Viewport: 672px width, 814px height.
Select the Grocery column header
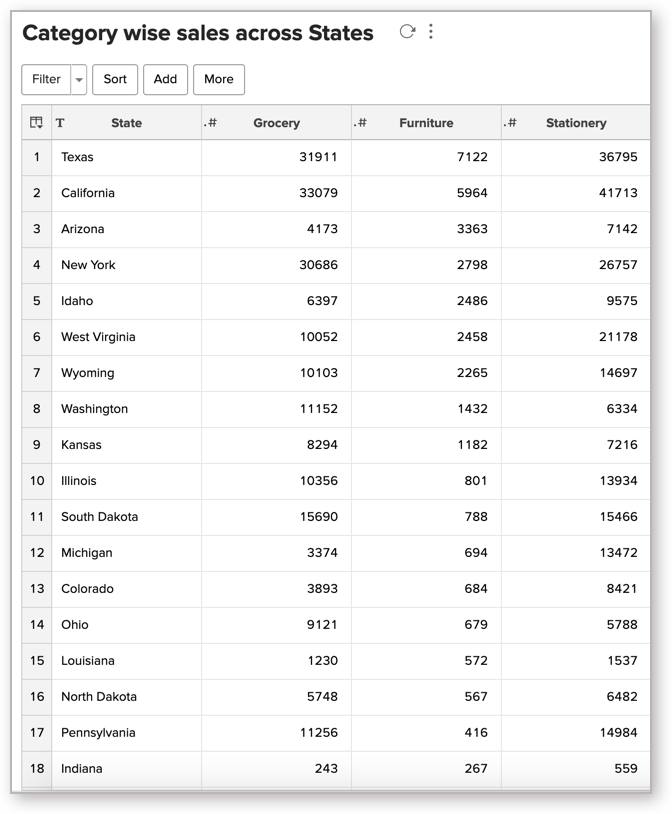pyautogui.click(x=276, y=123)
